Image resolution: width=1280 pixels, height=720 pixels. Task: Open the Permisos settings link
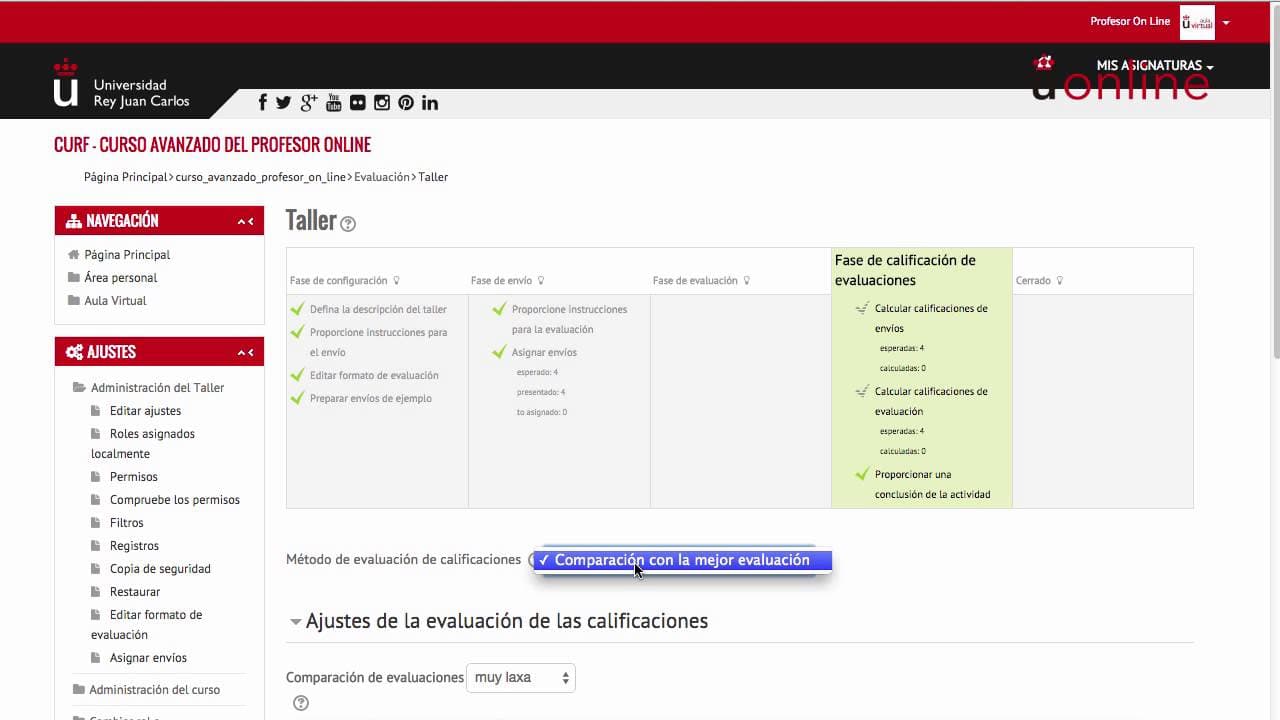coord(134,477)
